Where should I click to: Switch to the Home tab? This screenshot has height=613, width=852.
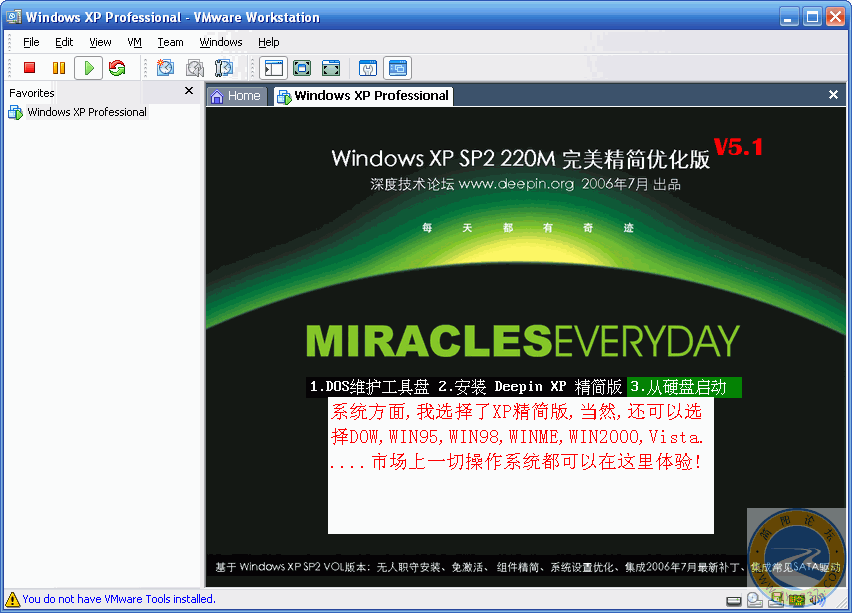pyautogui.click(x=237, y=96)
